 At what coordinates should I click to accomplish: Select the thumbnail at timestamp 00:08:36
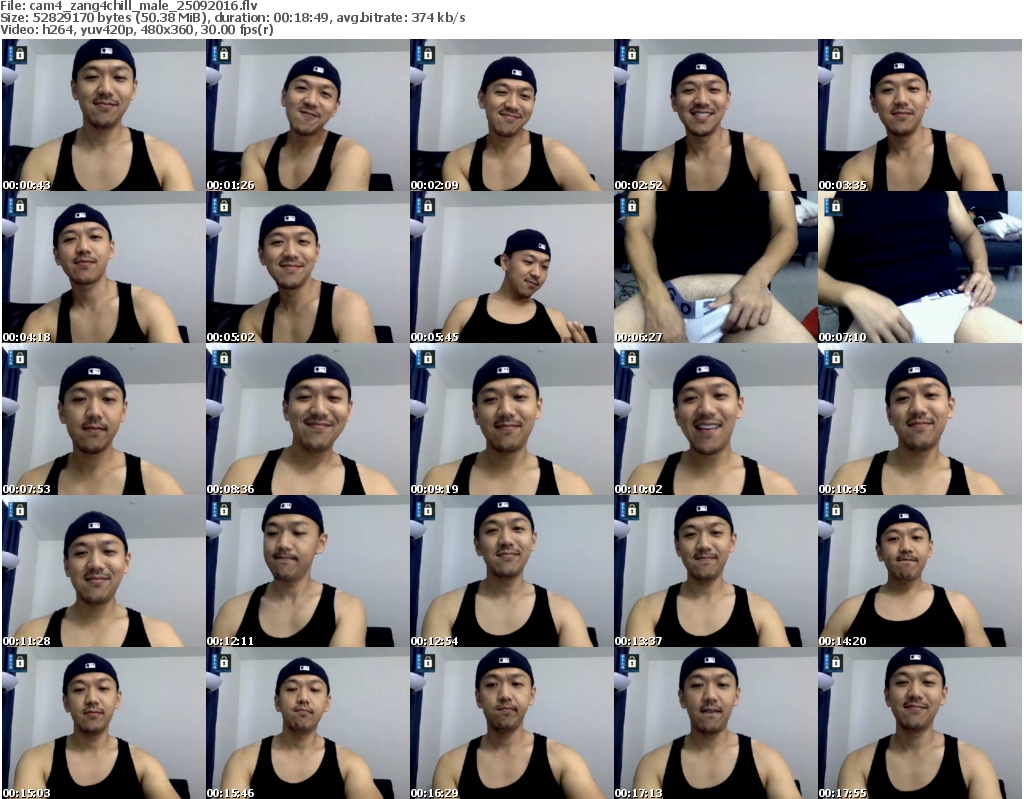pos(307,420)
